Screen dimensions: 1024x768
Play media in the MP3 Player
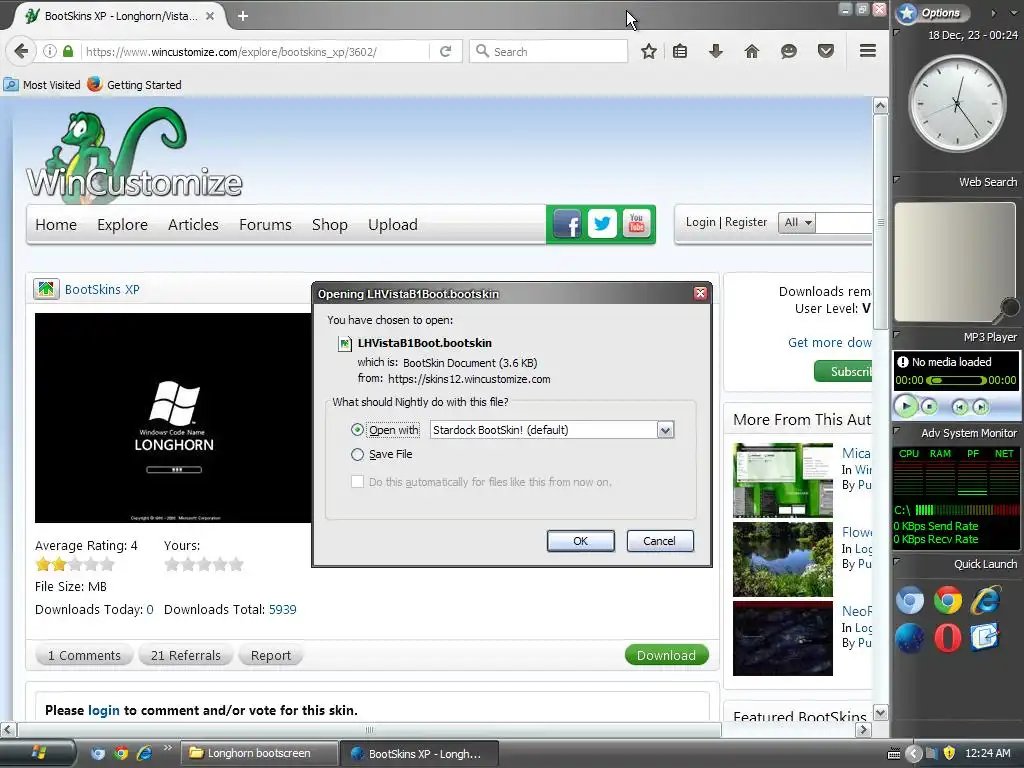click(906, 406)
